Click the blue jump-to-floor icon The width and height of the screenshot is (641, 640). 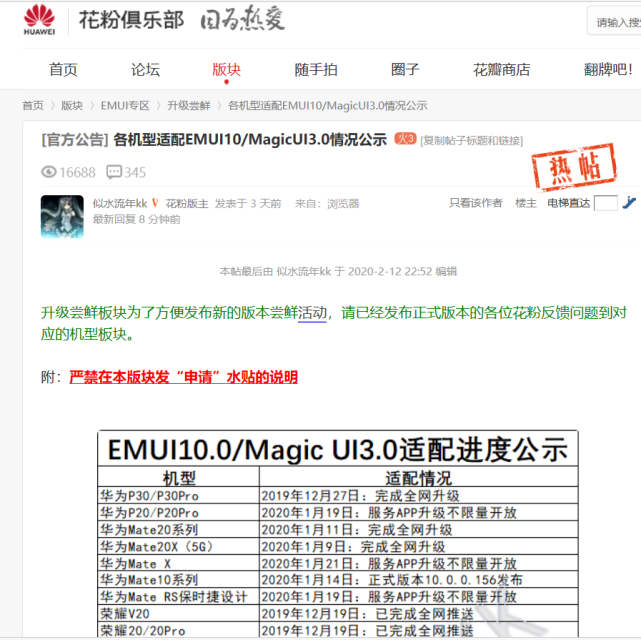coord(629,202)
